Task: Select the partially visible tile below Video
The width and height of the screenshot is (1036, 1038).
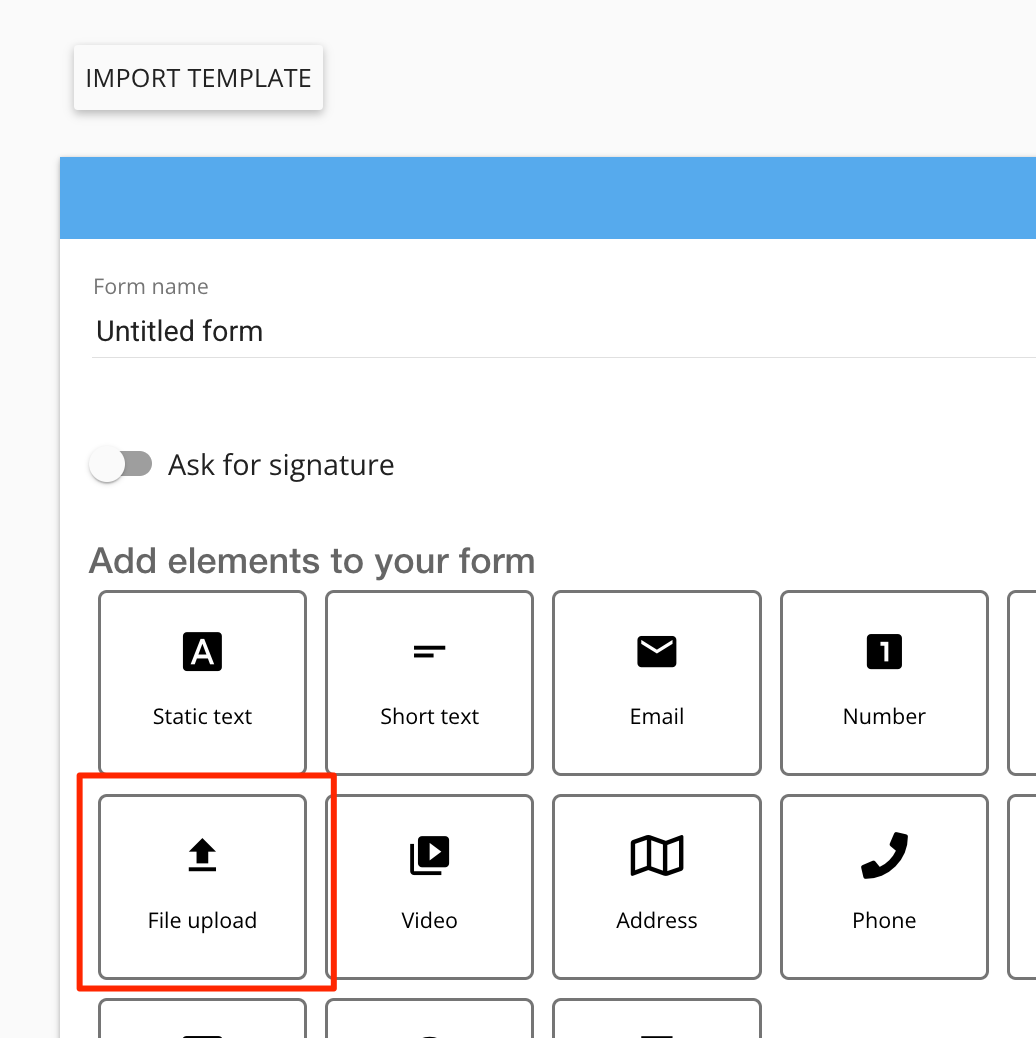Action: click(x=429, y=1019)
